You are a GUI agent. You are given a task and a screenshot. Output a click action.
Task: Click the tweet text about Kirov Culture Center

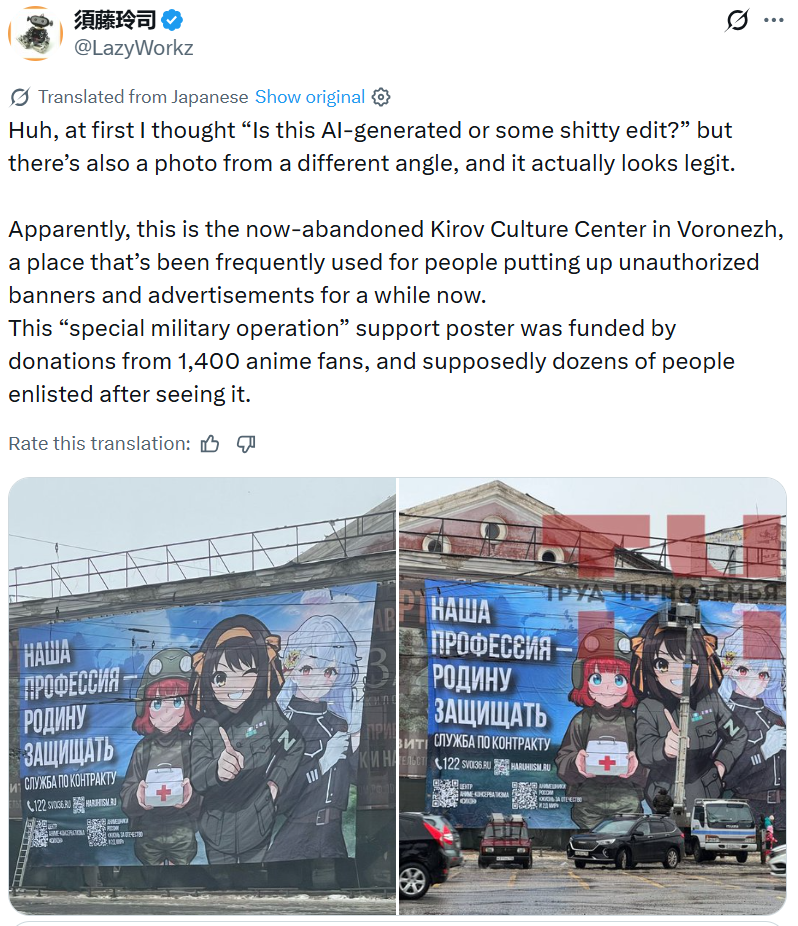tap(396, 262)
